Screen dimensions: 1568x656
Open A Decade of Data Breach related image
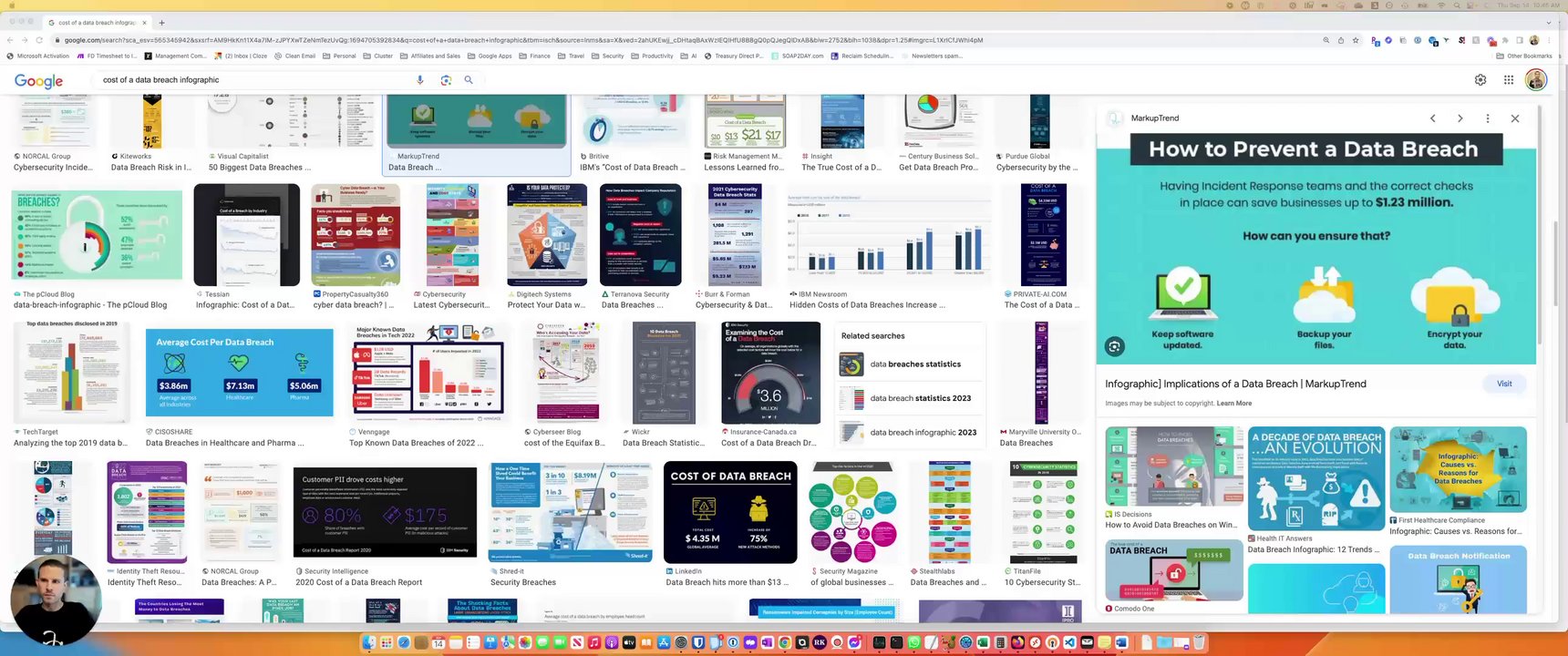[1315, 479]
